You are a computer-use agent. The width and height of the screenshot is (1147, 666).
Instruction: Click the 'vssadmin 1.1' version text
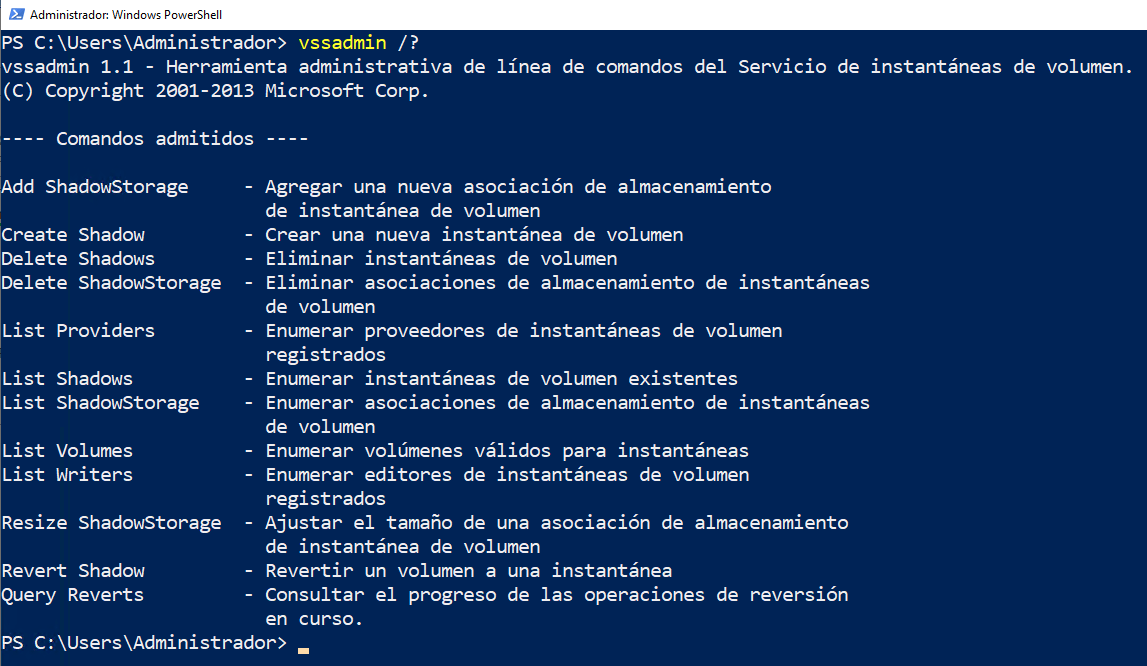point(67,67)
